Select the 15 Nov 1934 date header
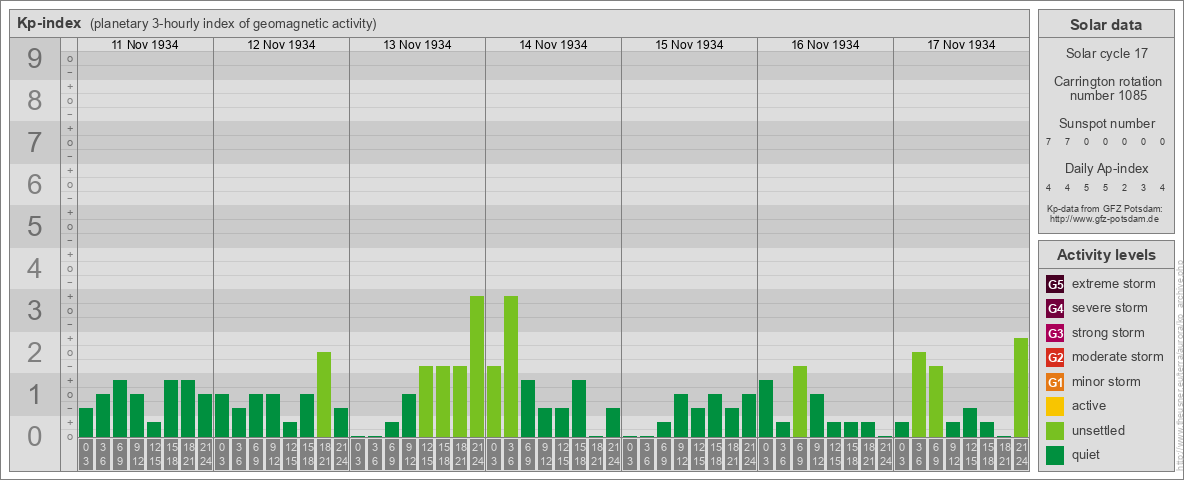The height and width of the screenshot is (480, 1184). coord(689,45)
